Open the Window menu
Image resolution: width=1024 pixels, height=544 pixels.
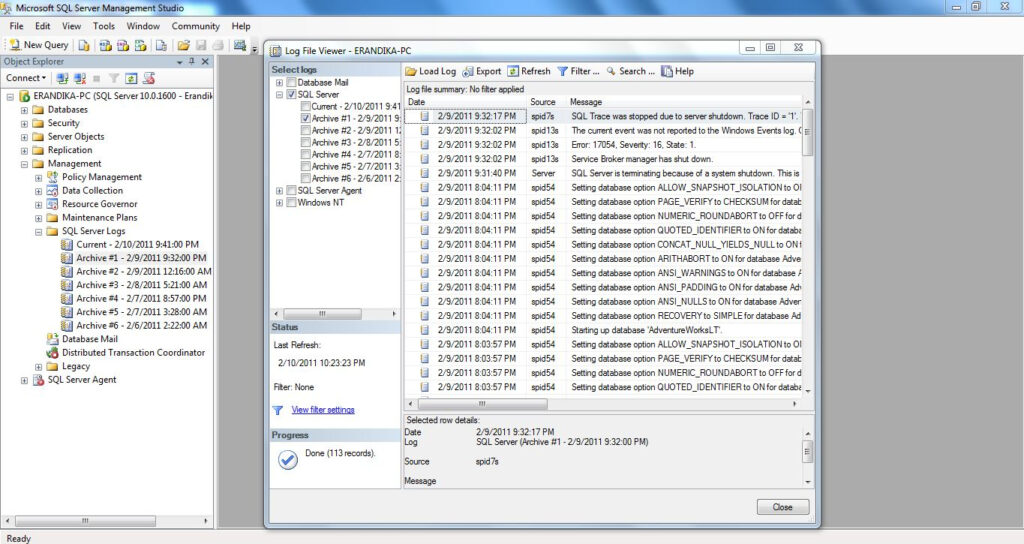(142, 26)
